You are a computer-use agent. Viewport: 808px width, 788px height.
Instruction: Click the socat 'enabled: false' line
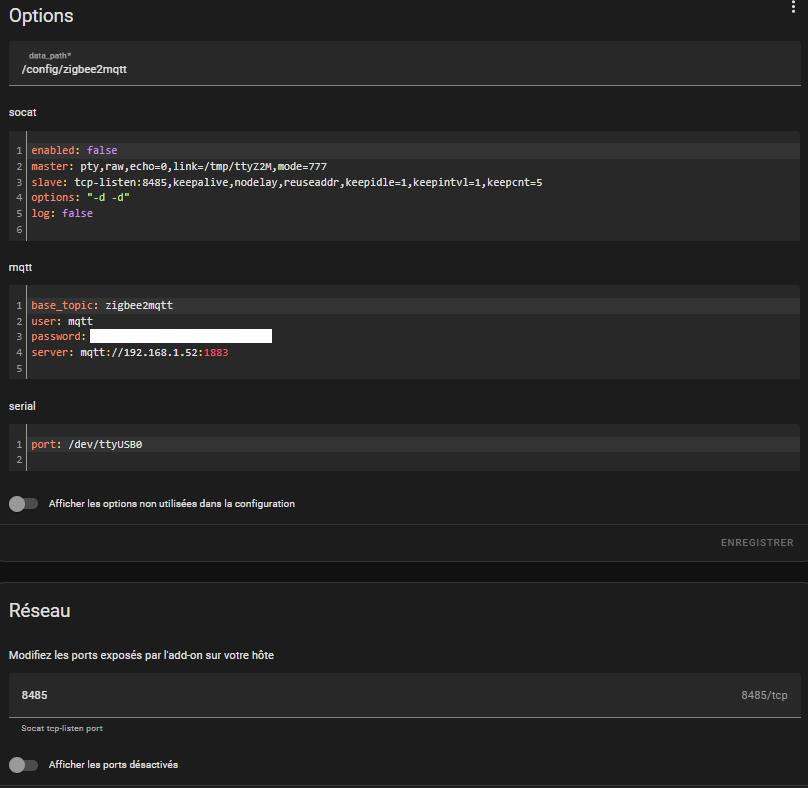click(74, 150)
